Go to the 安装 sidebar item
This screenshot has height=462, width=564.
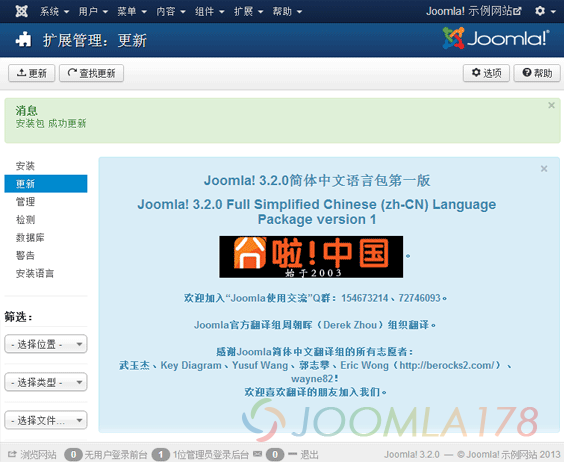click(x=25, y=166)
